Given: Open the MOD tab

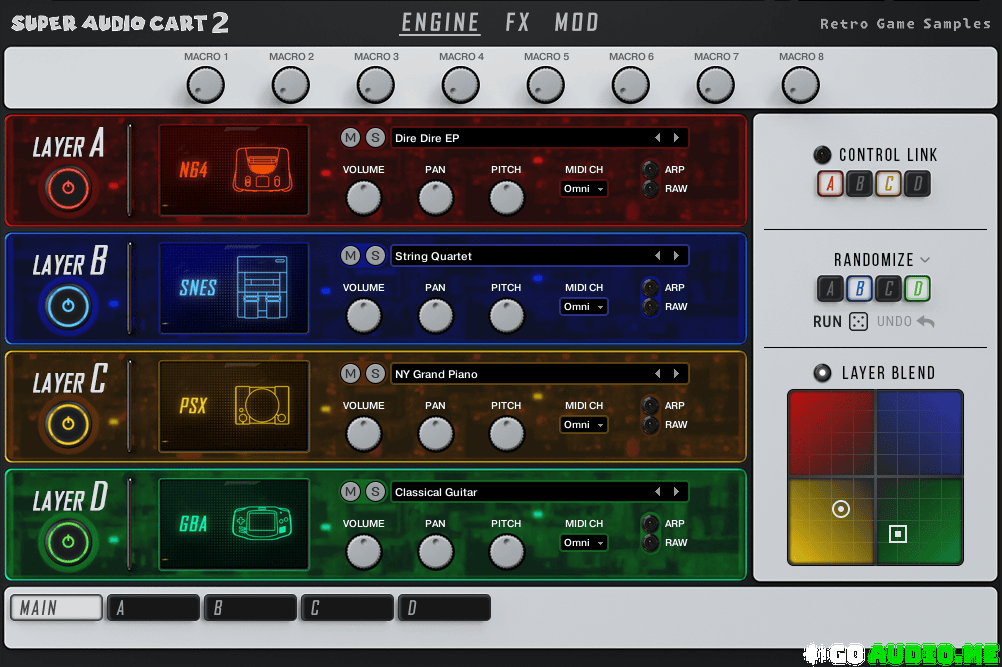Looking at the screenshot, I should [x=577, y=22].
